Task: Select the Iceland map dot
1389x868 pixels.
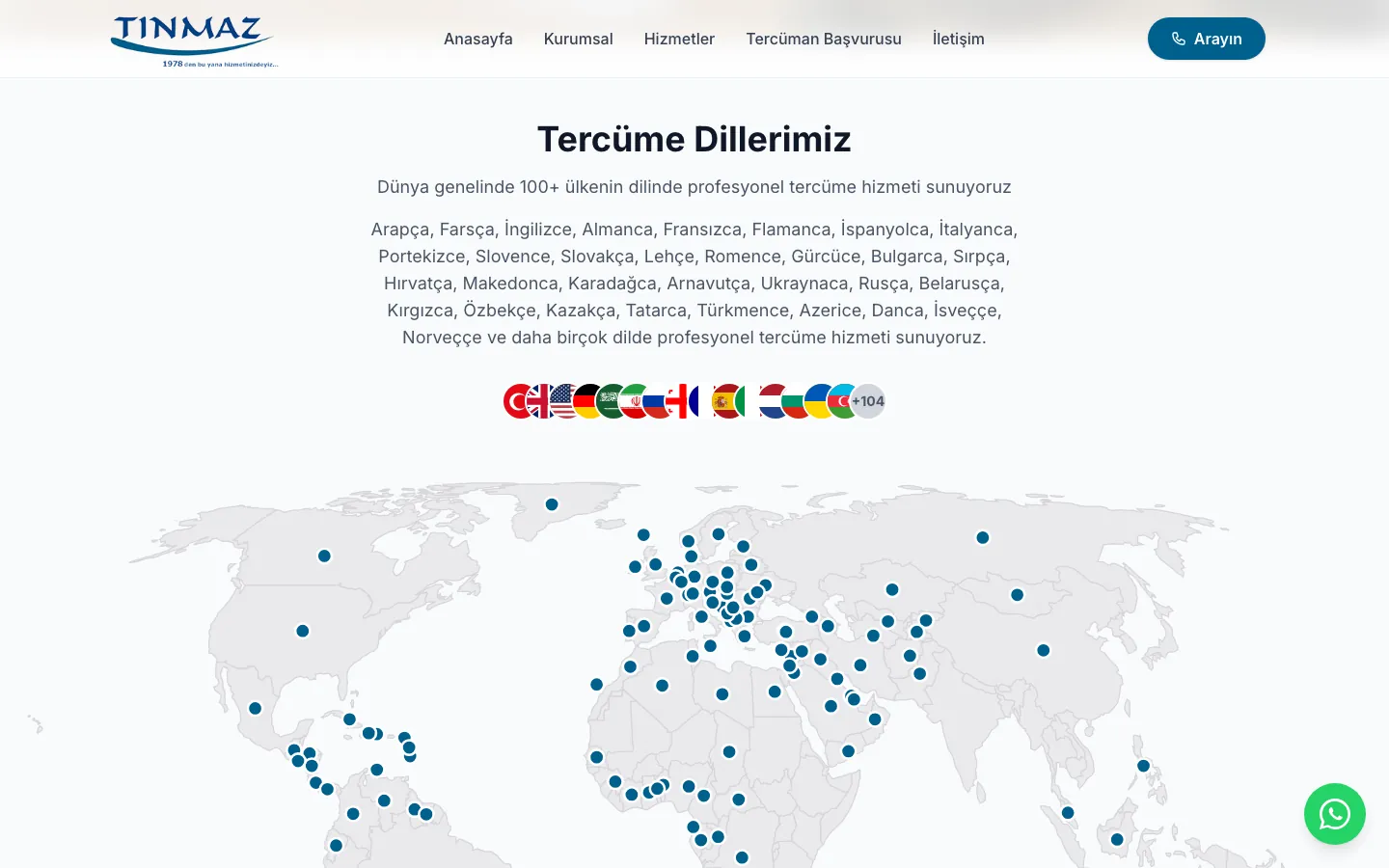Action: coord(643,534)
